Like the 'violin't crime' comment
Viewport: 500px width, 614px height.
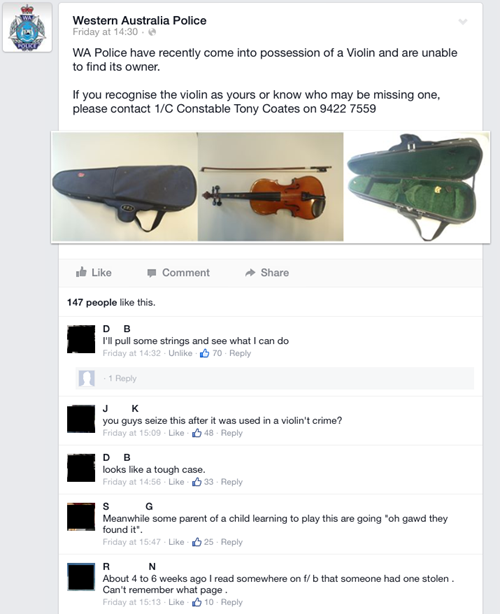point(176,433)
